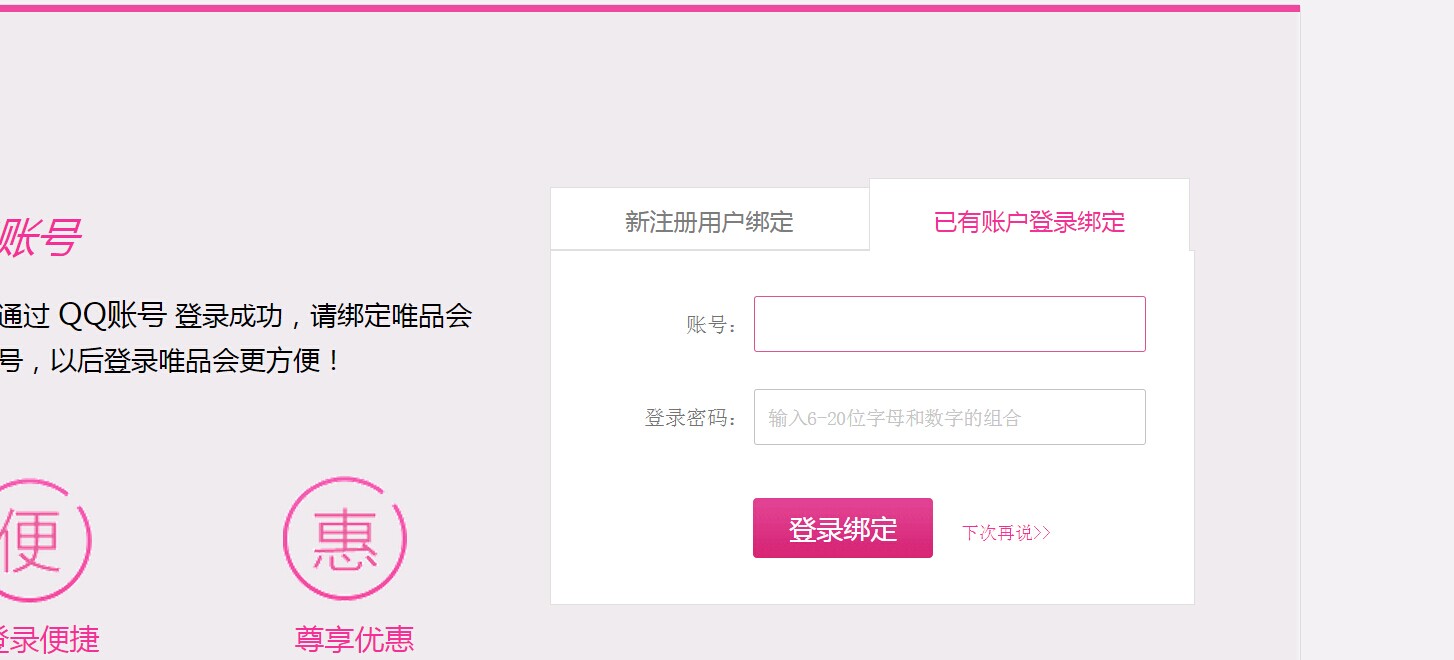Click the pink italic 账号 heading

click(38, 239)
